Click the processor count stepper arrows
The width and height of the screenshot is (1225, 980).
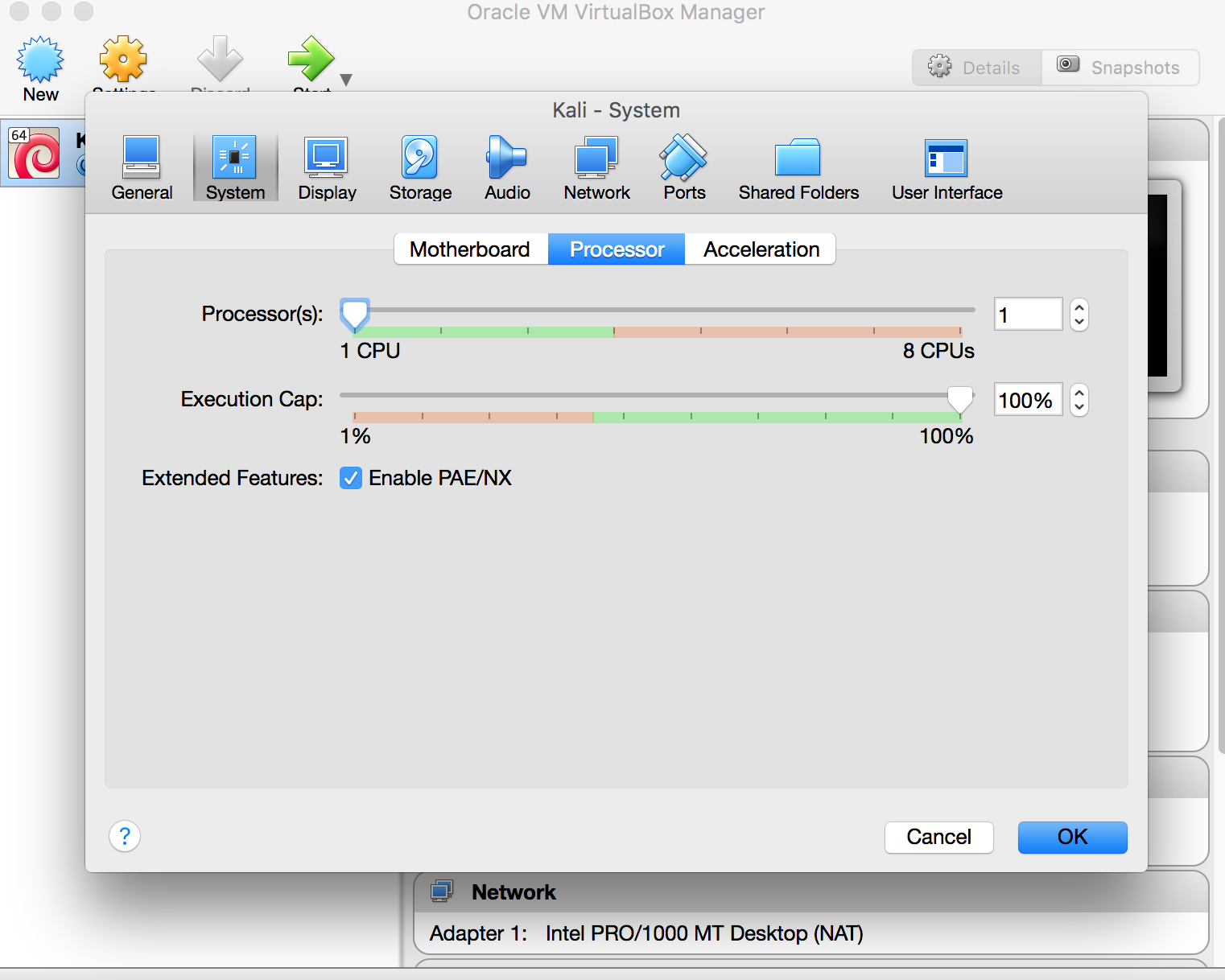coord(1079,314)
